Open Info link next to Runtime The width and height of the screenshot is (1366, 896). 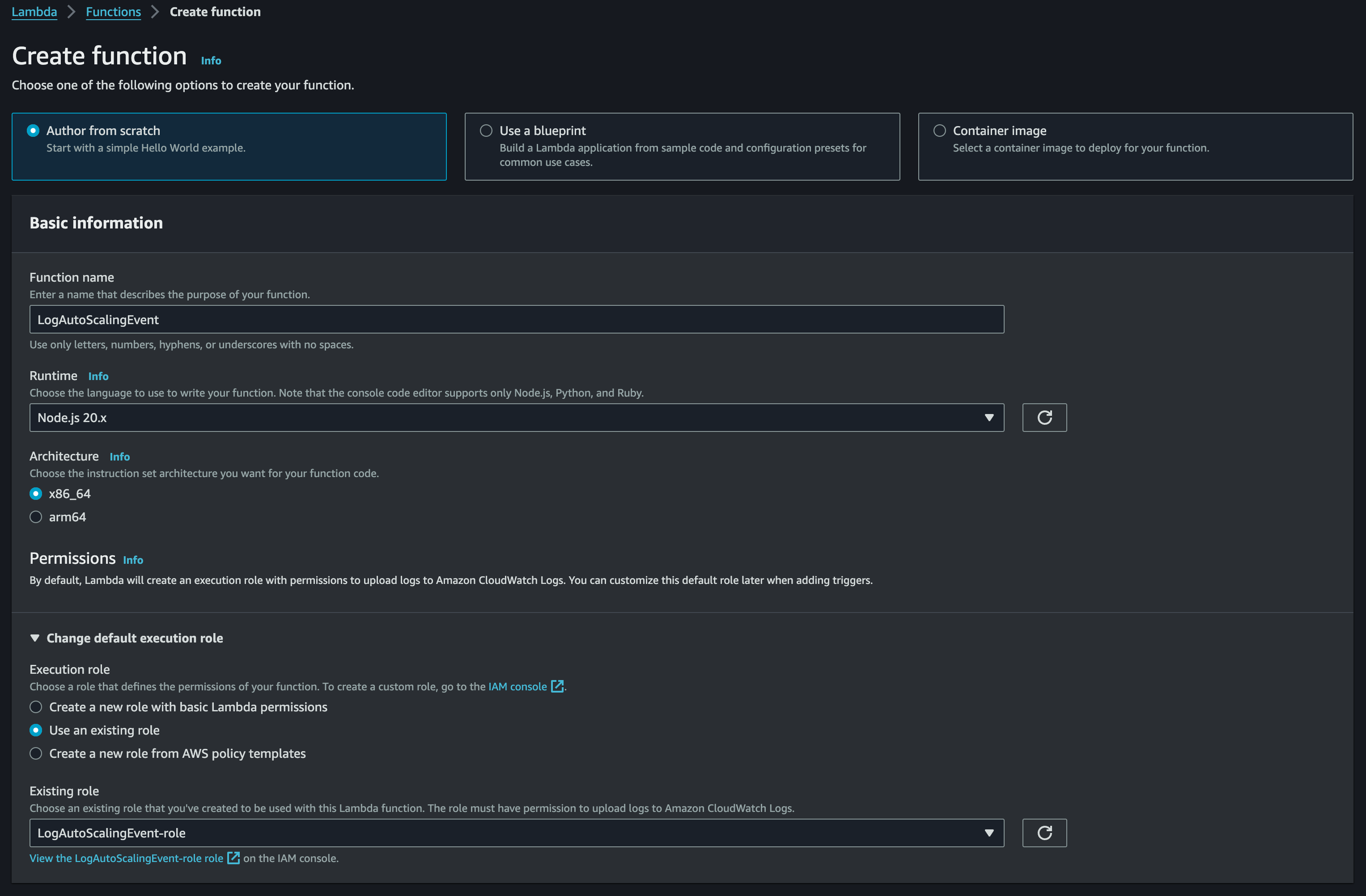coord(98,376)
